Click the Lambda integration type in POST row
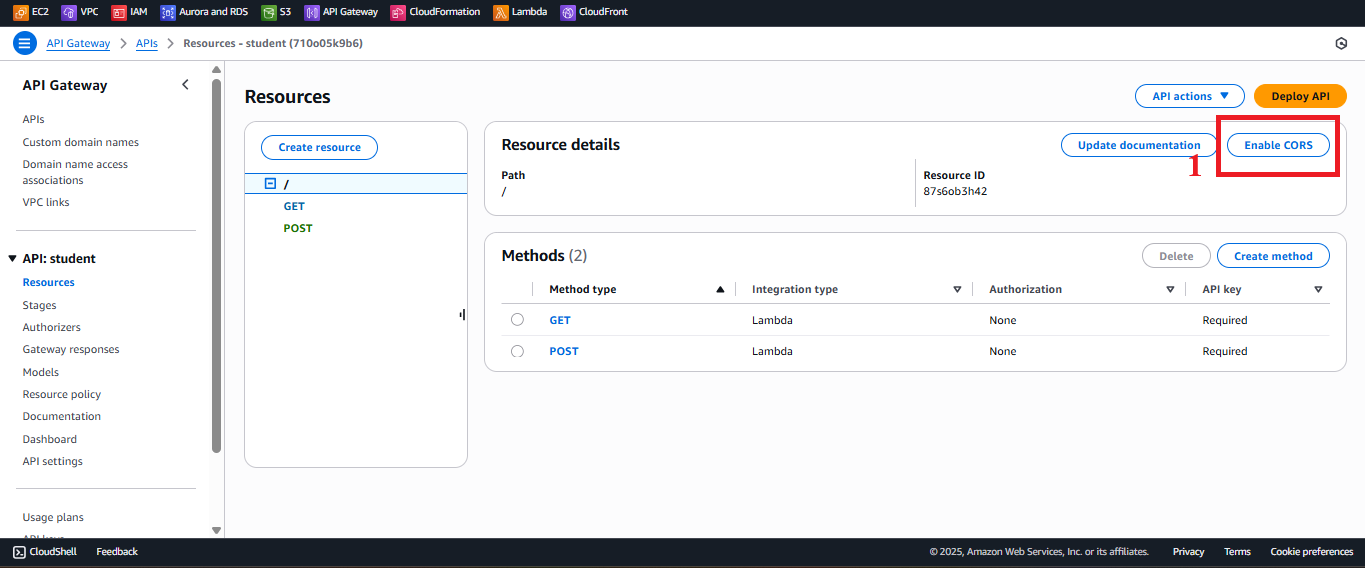 (x=772, y=351)
